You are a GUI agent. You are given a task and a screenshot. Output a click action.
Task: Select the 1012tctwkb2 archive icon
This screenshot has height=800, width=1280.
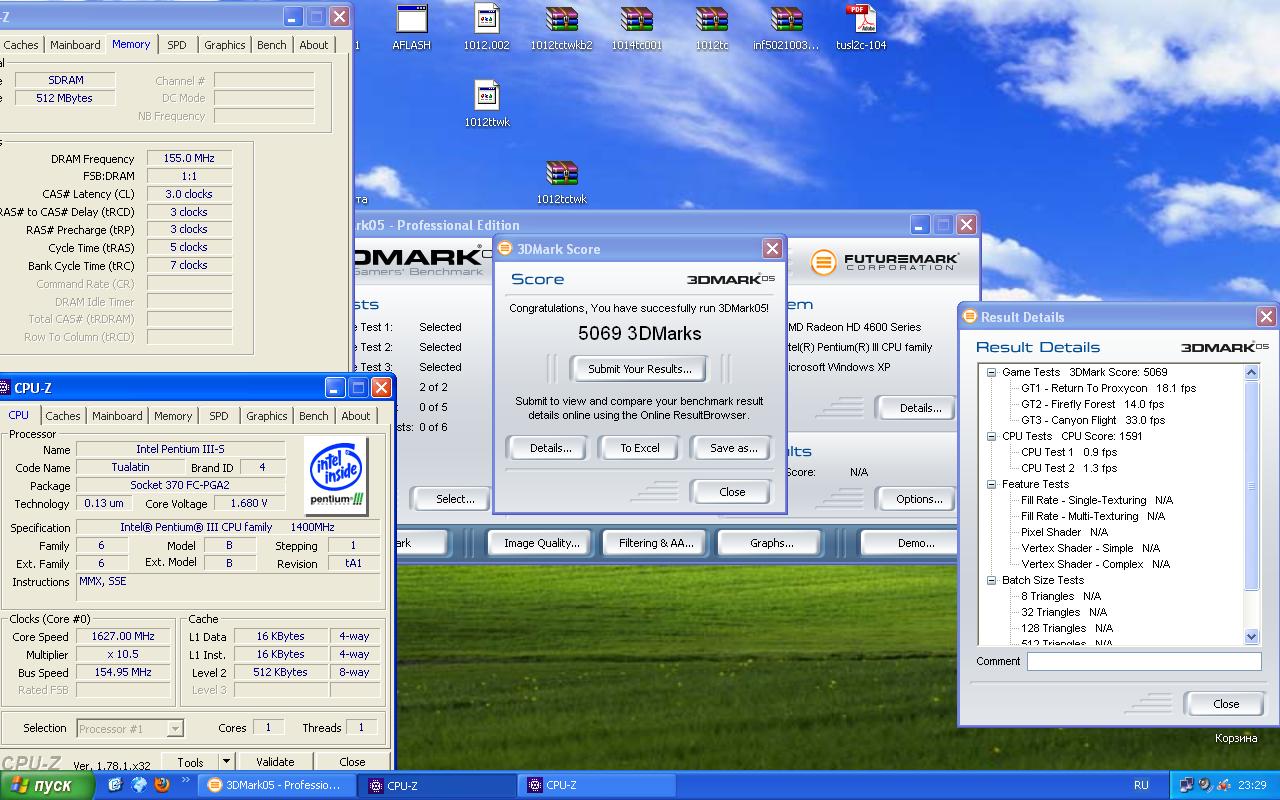pos(561,27)
